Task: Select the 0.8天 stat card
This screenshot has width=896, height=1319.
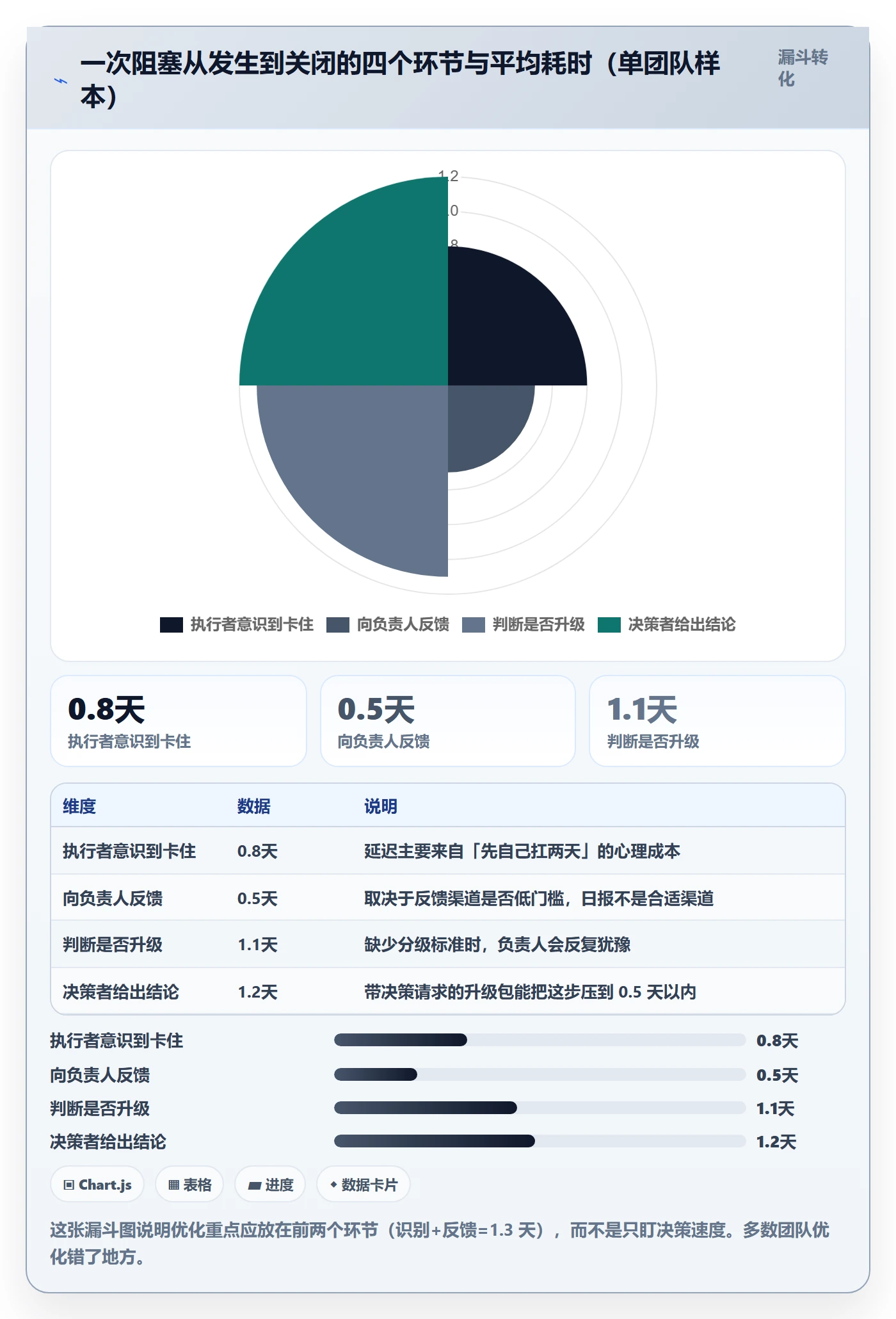Action: click(x=179, y=721)
